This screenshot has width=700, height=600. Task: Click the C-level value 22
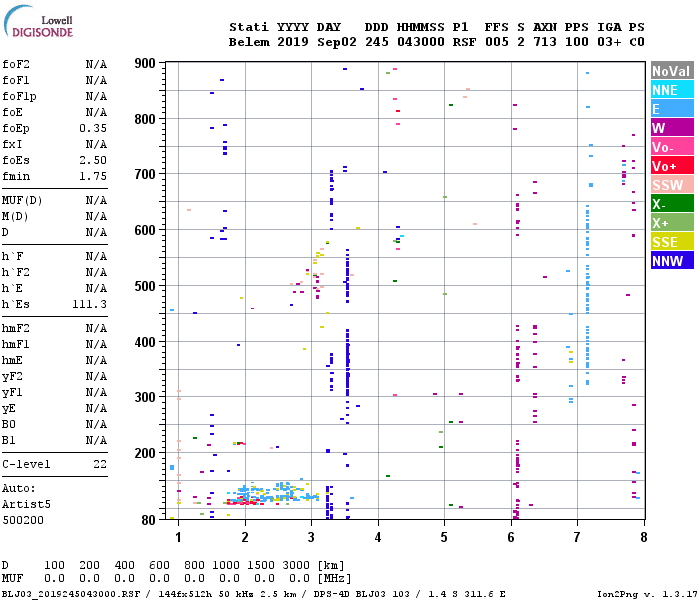pyautogui.click(x=100, y=464)
